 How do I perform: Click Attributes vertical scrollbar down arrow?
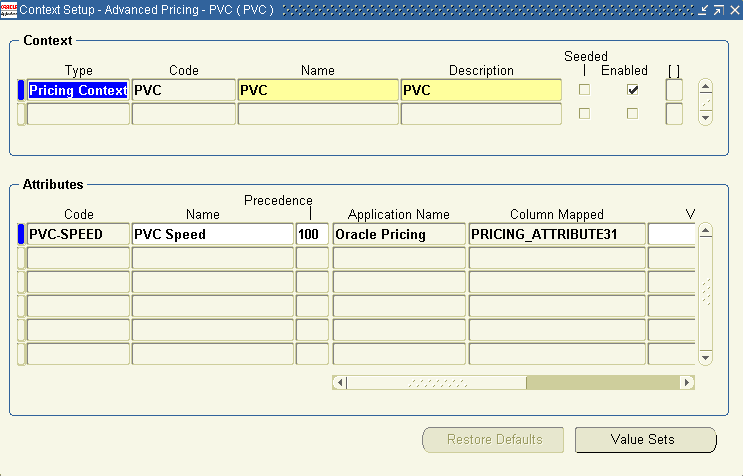[705, 357]
